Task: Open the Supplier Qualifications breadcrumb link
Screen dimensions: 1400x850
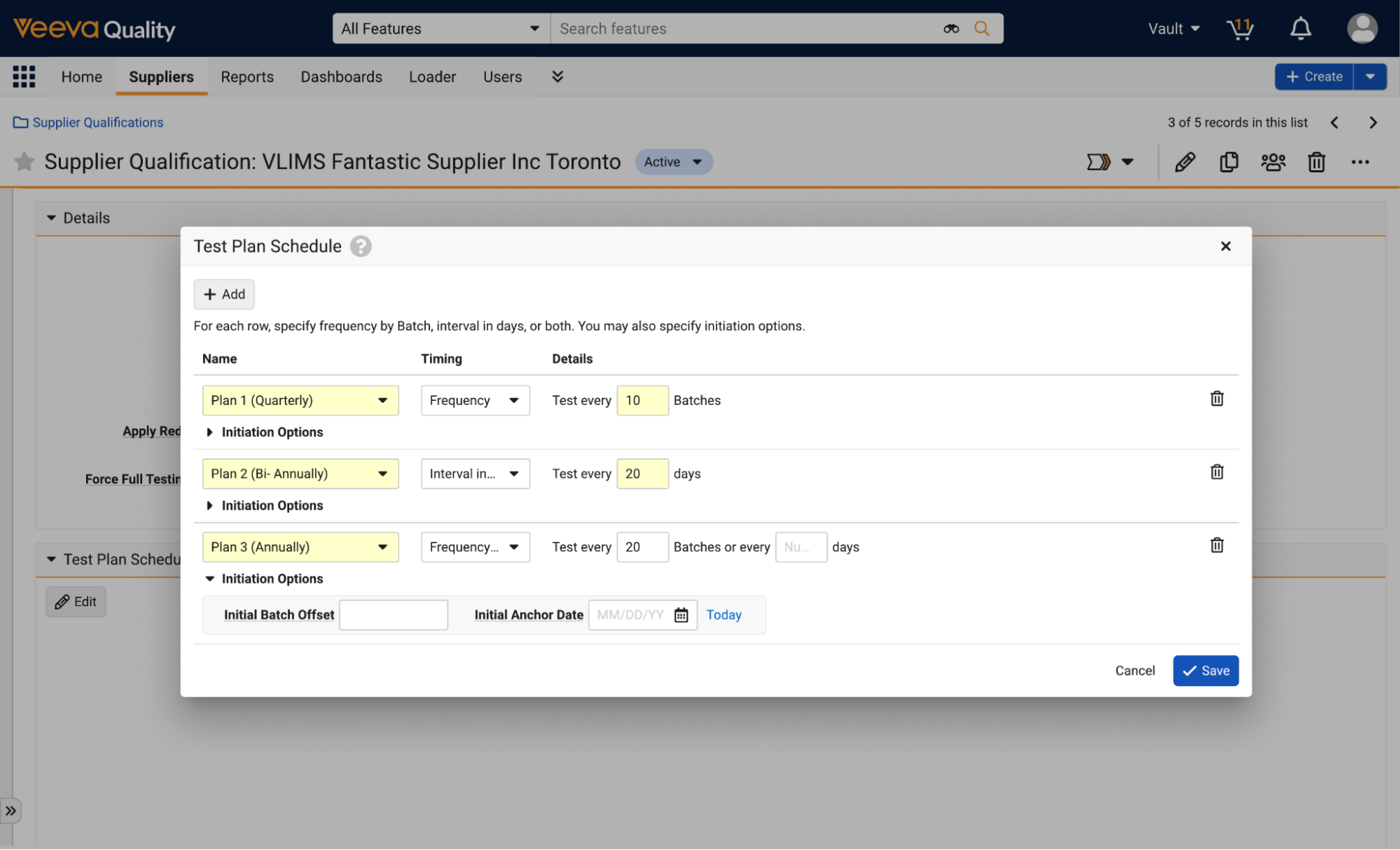Action: click(x=98, y=123)
